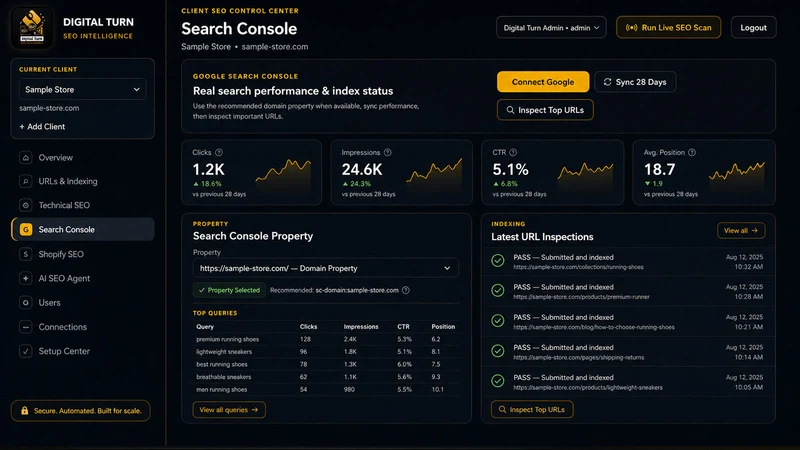
Task: Click the Property Selected badge
Action: pos(229,290)
